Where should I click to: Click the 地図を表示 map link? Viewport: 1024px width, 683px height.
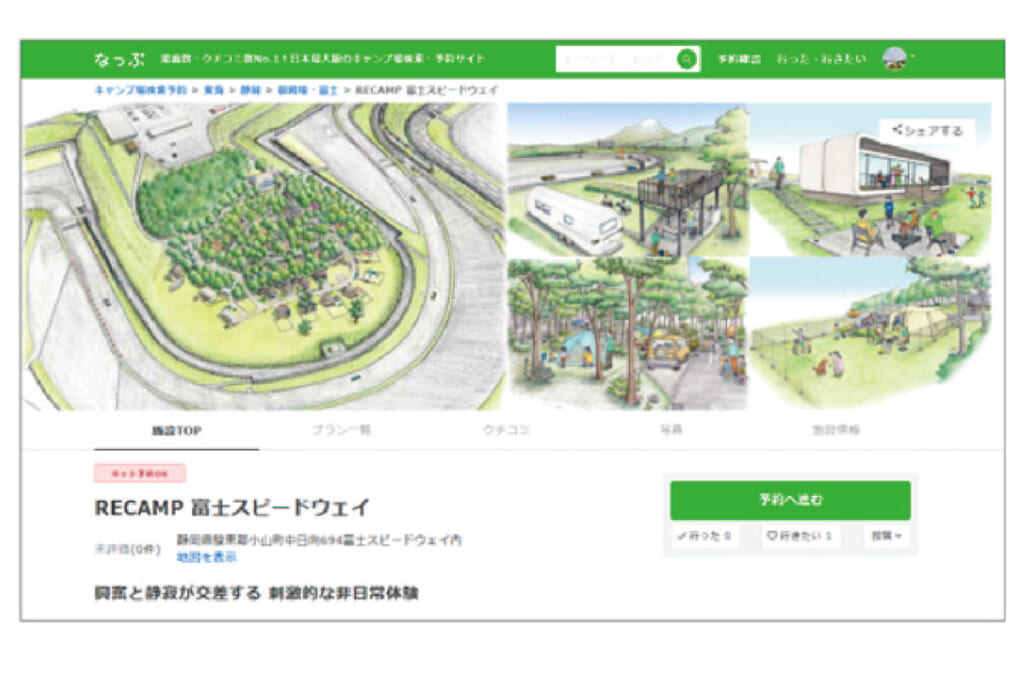(206, 557)
